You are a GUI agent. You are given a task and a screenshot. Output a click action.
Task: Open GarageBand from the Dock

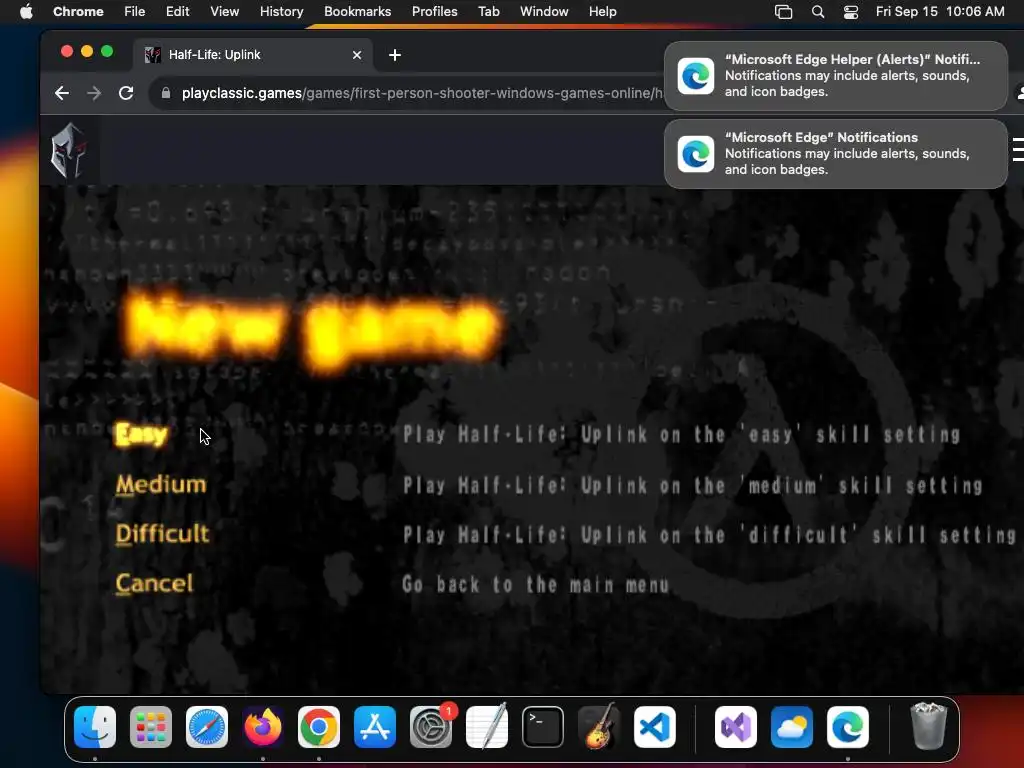[x=599, y=727]
